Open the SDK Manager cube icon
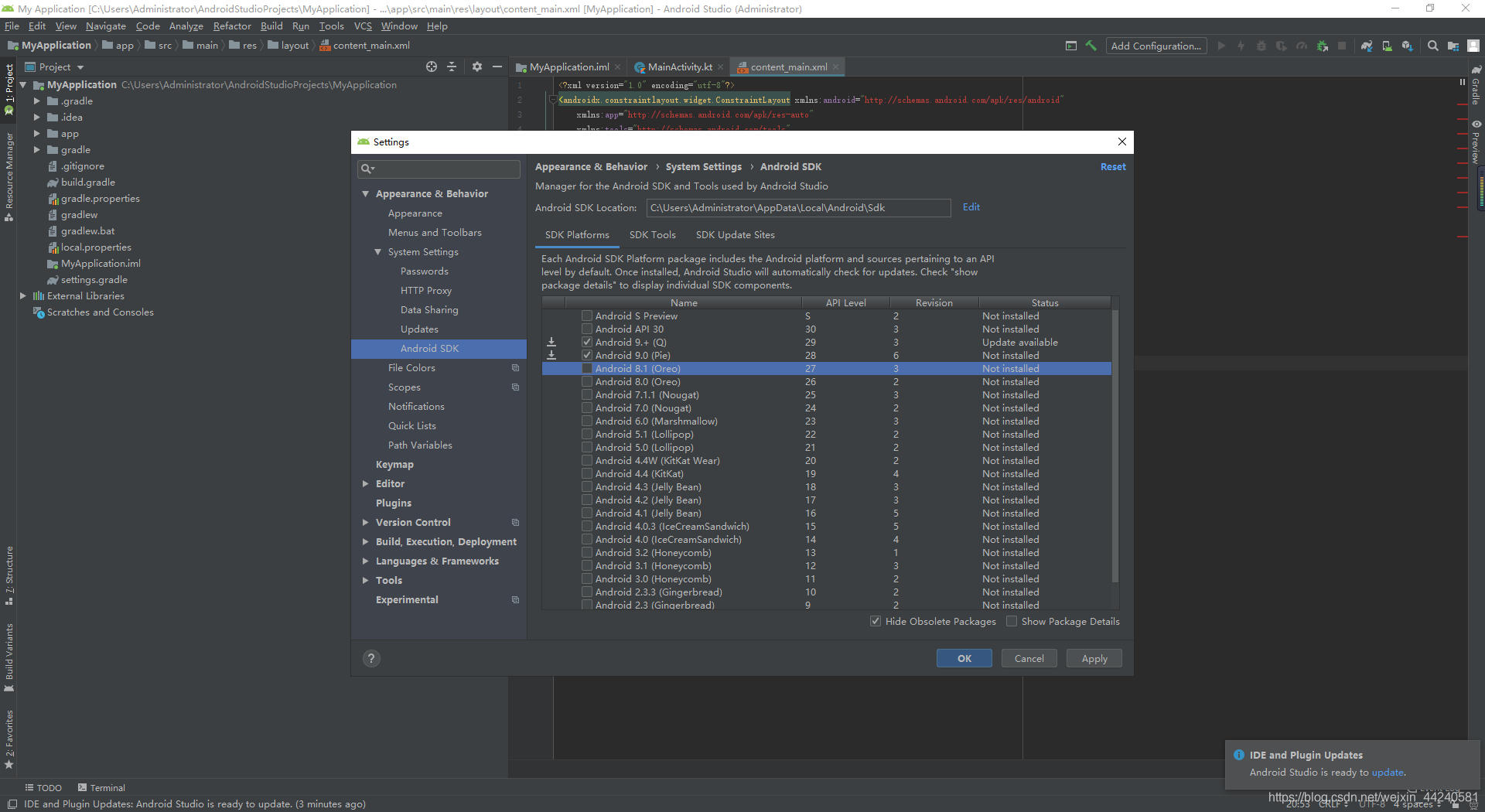This screenshot has width=1485, height=812. pos(1407,46)
